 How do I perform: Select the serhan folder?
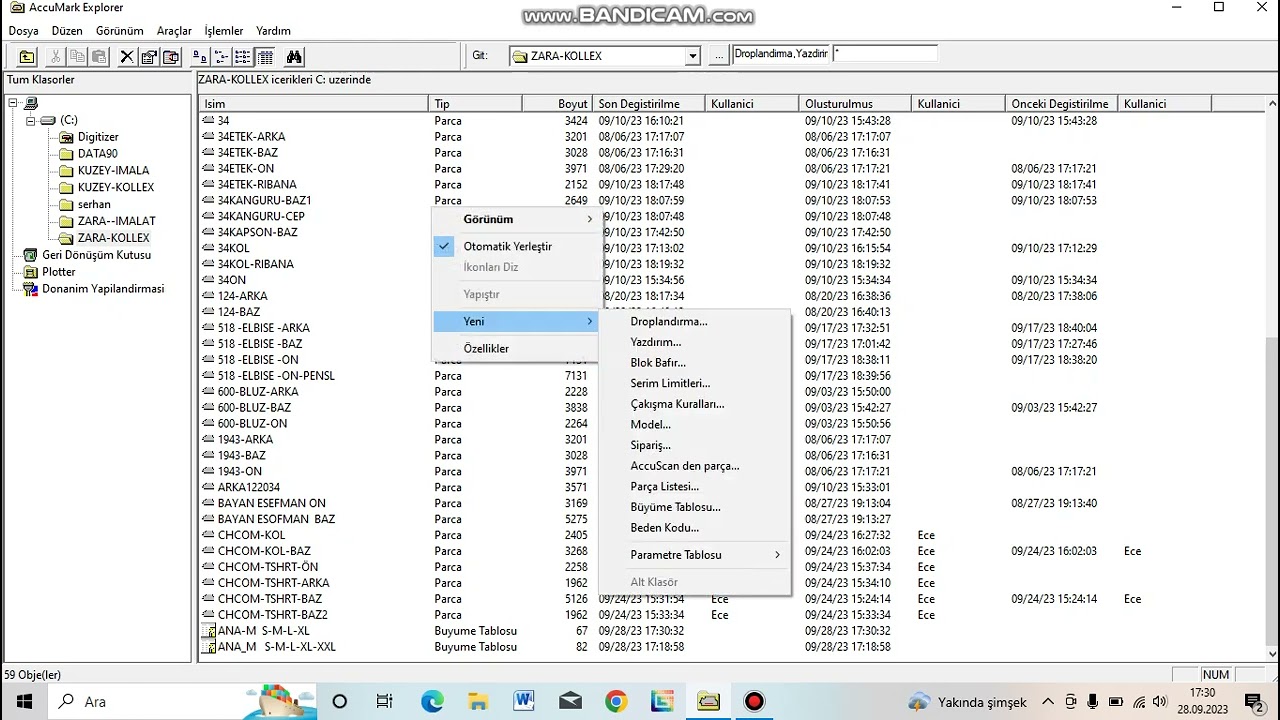click(x=94, y=204)
